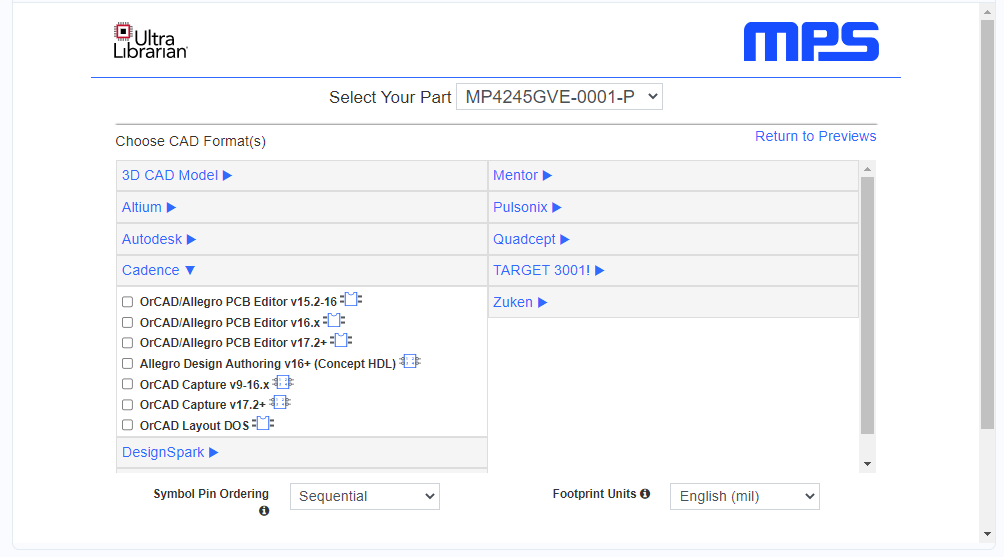Click the info icon under Symbol Pin Ordering
The image size is (1004, 557).
click(x=264, y=511)
